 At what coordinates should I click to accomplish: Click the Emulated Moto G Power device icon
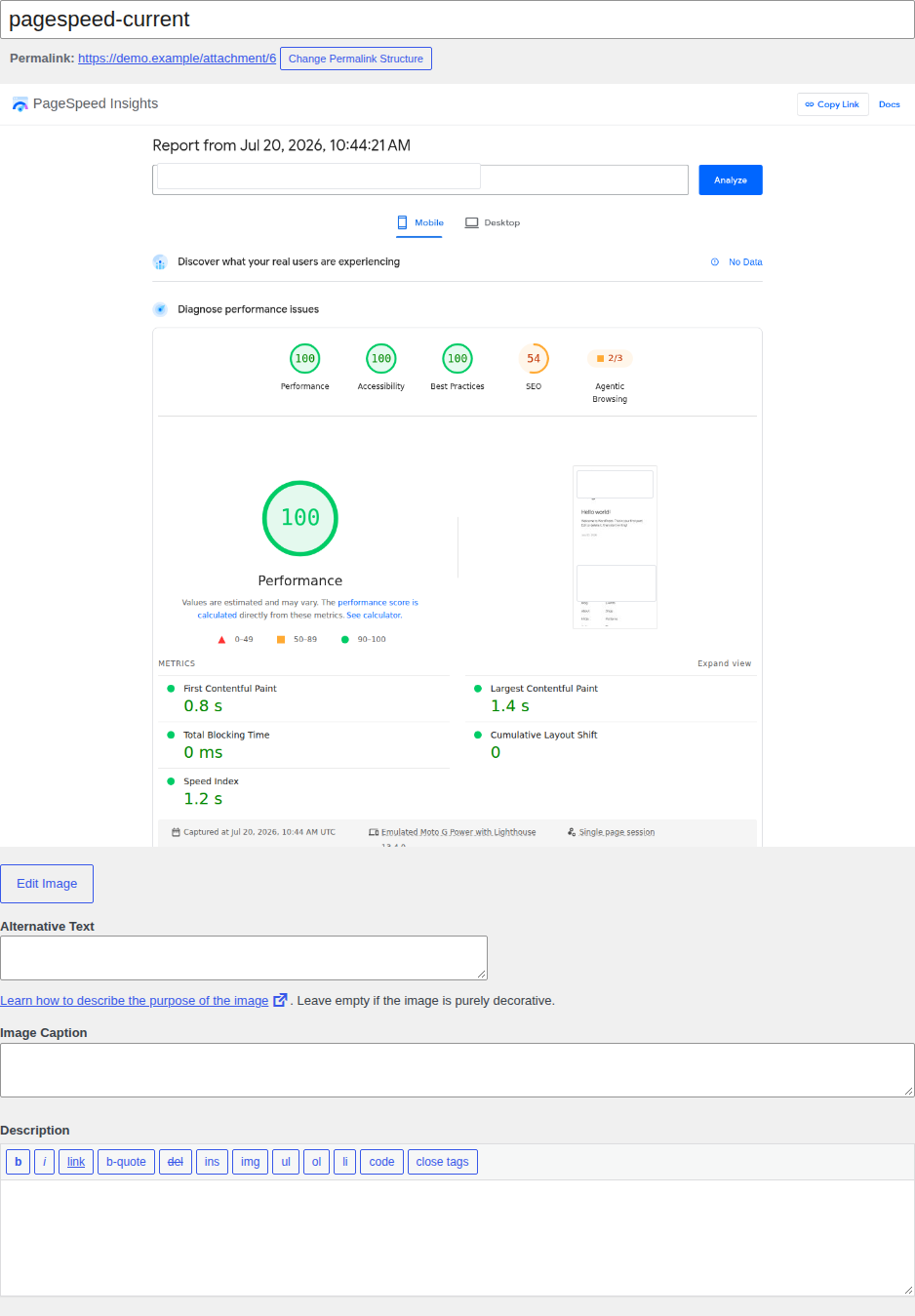[x=374, y=832]
